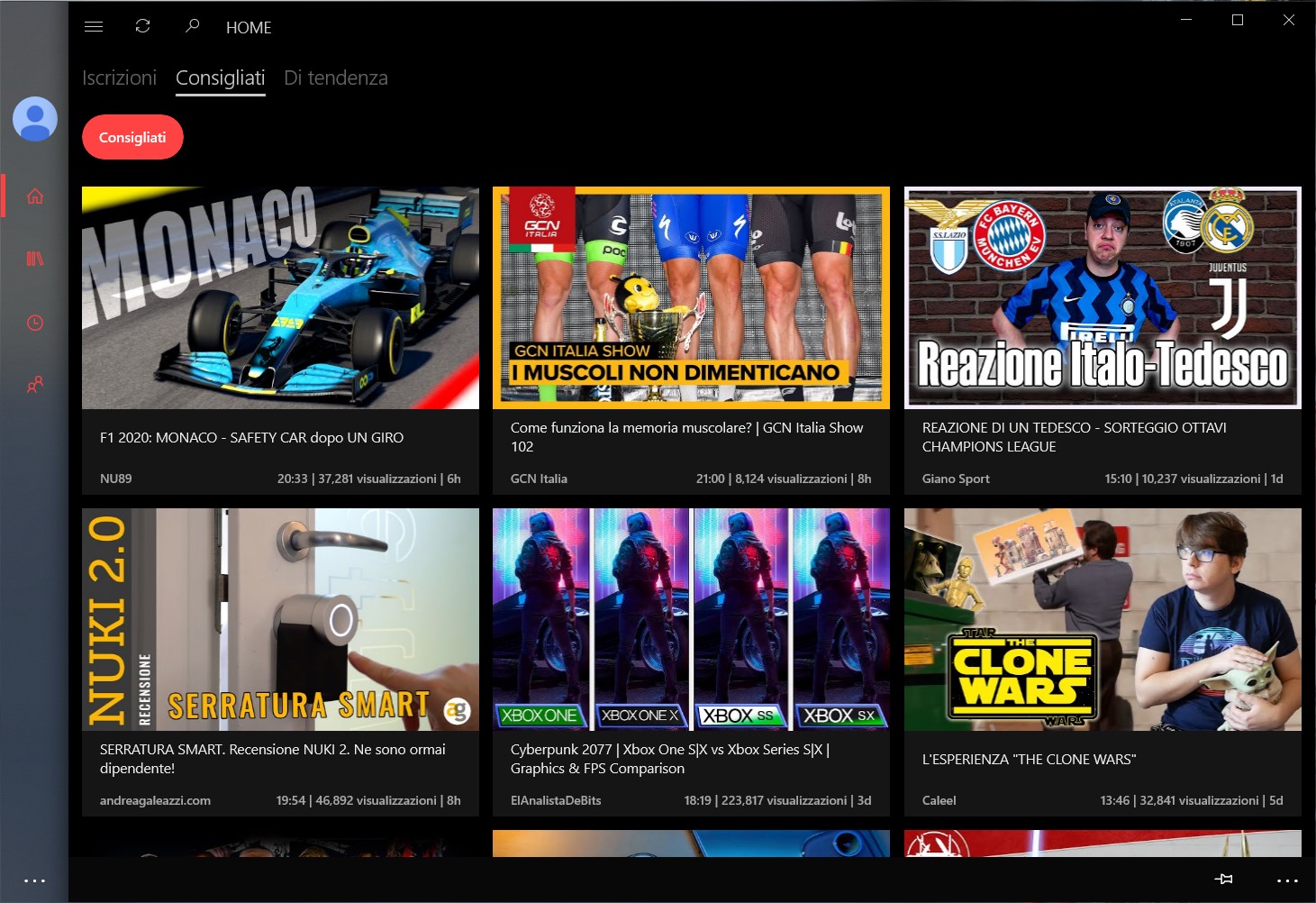
Task: Click '20:33 | 37,281 visualizzazioni | 6h' text
Action: pyautogui.click(x=369, y=479)
